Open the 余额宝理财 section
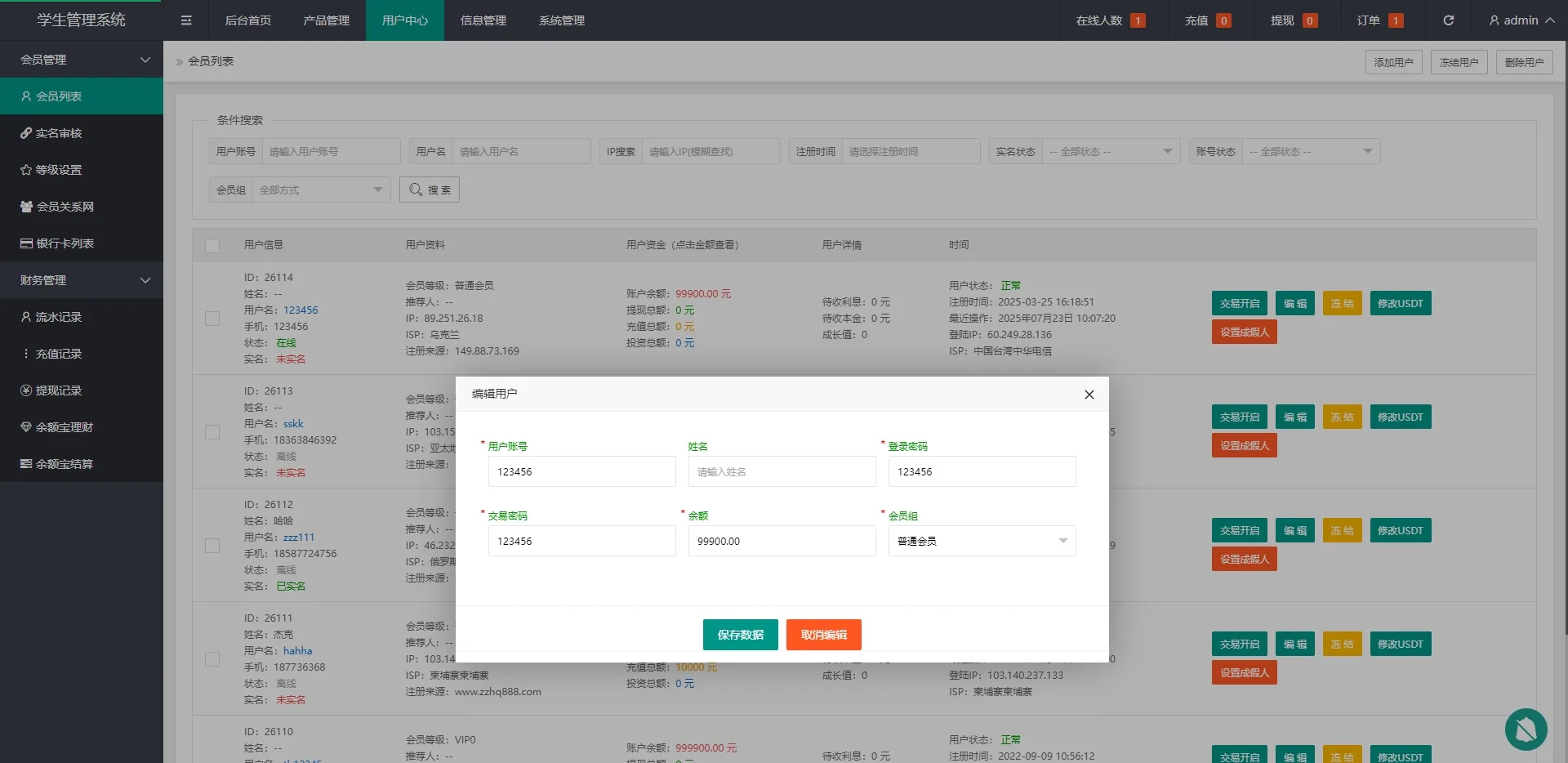Screen dimensions: 1568x763 click(x=65, y=426)
